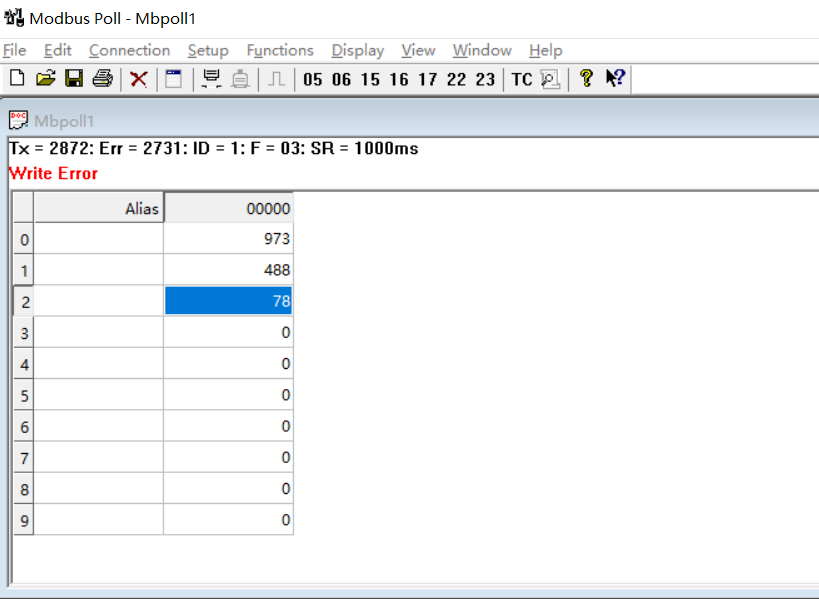Create a new document with the New icon
This screenshot has width=819, height=599.
click(x=17, y=79)
